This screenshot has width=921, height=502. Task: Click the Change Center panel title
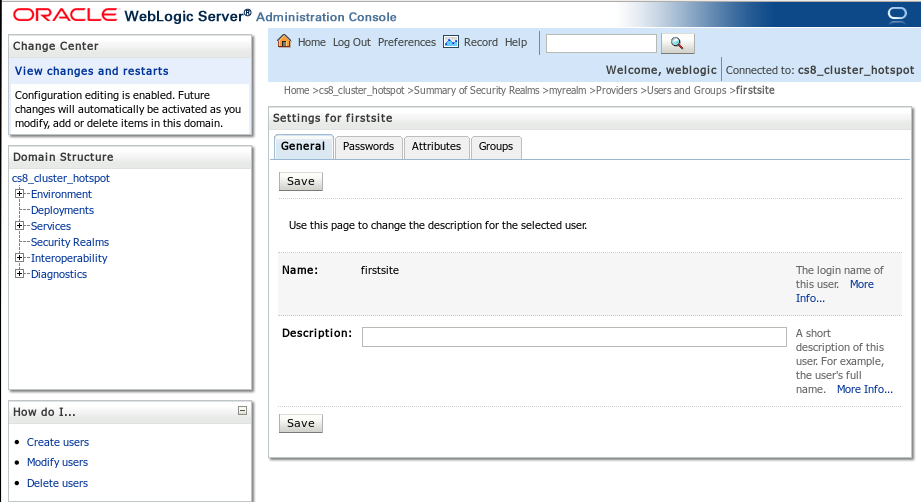56,46
